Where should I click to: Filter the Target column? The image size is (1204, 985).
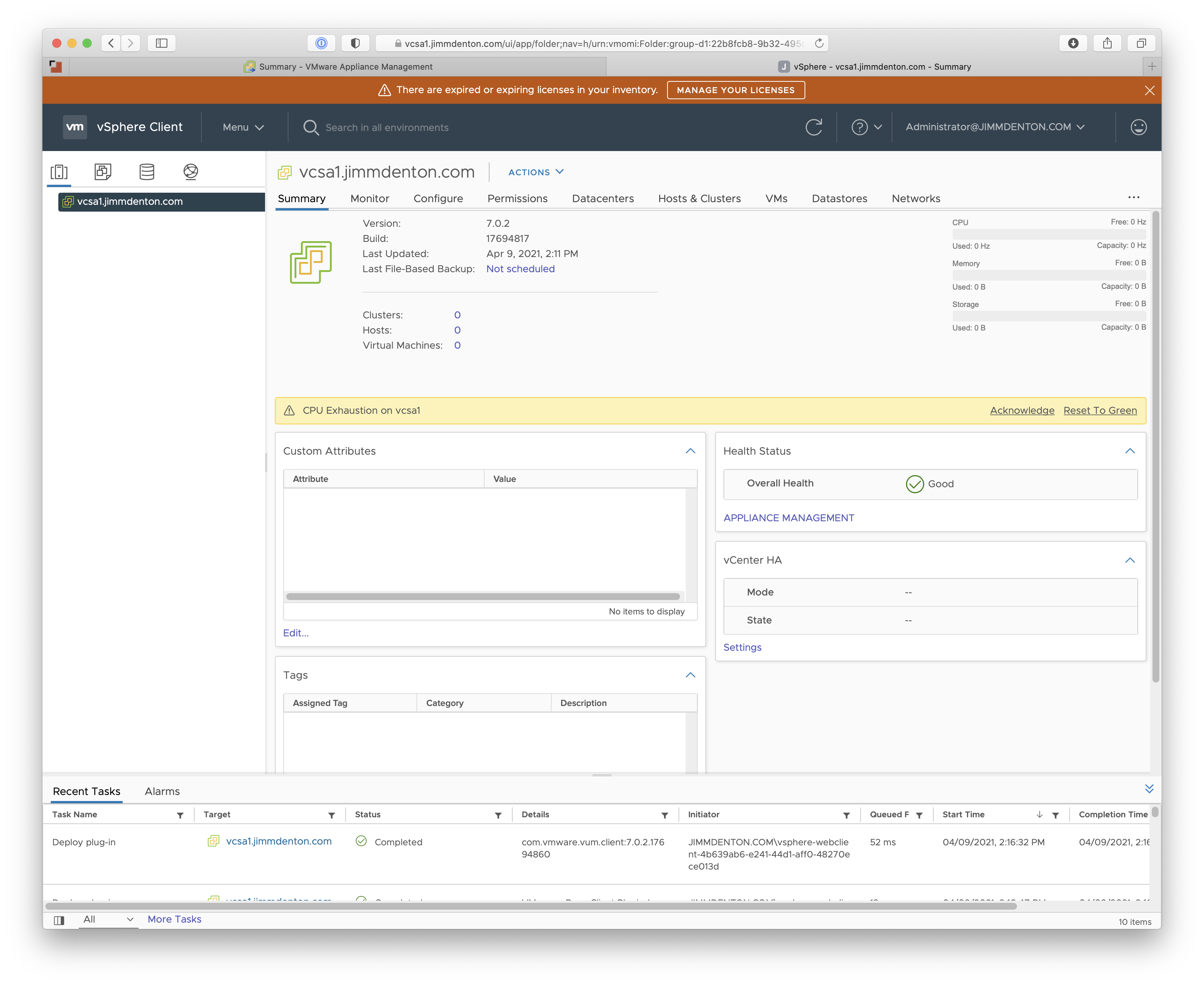click(331, 815)
